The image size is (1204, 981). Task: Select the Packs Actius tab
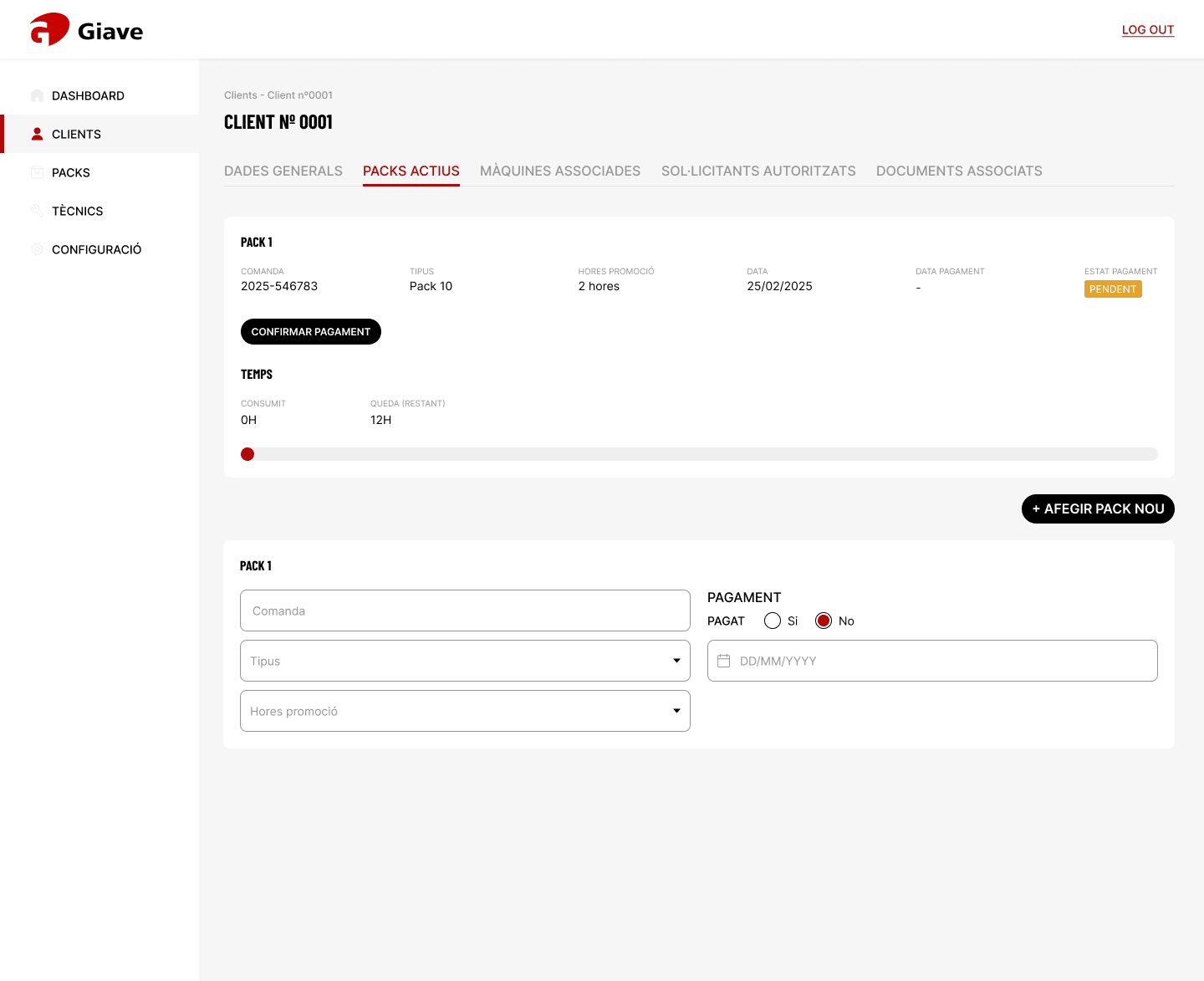[x=411, y=171]
